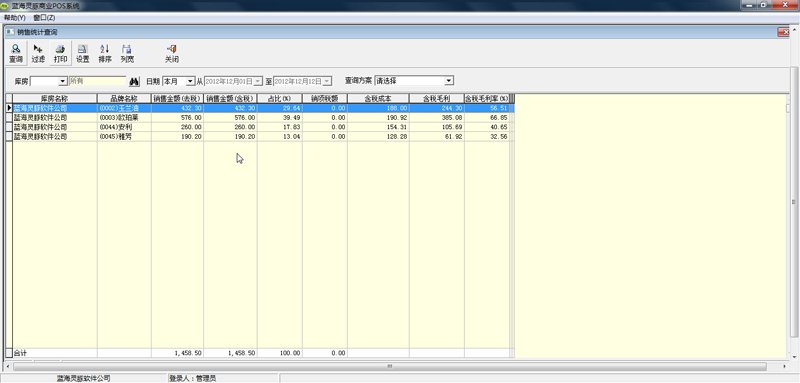The width and height of the screenshot is (800, 383).
Task: Click the 17.83 percentage cell
Action: (x=280, y=127)
